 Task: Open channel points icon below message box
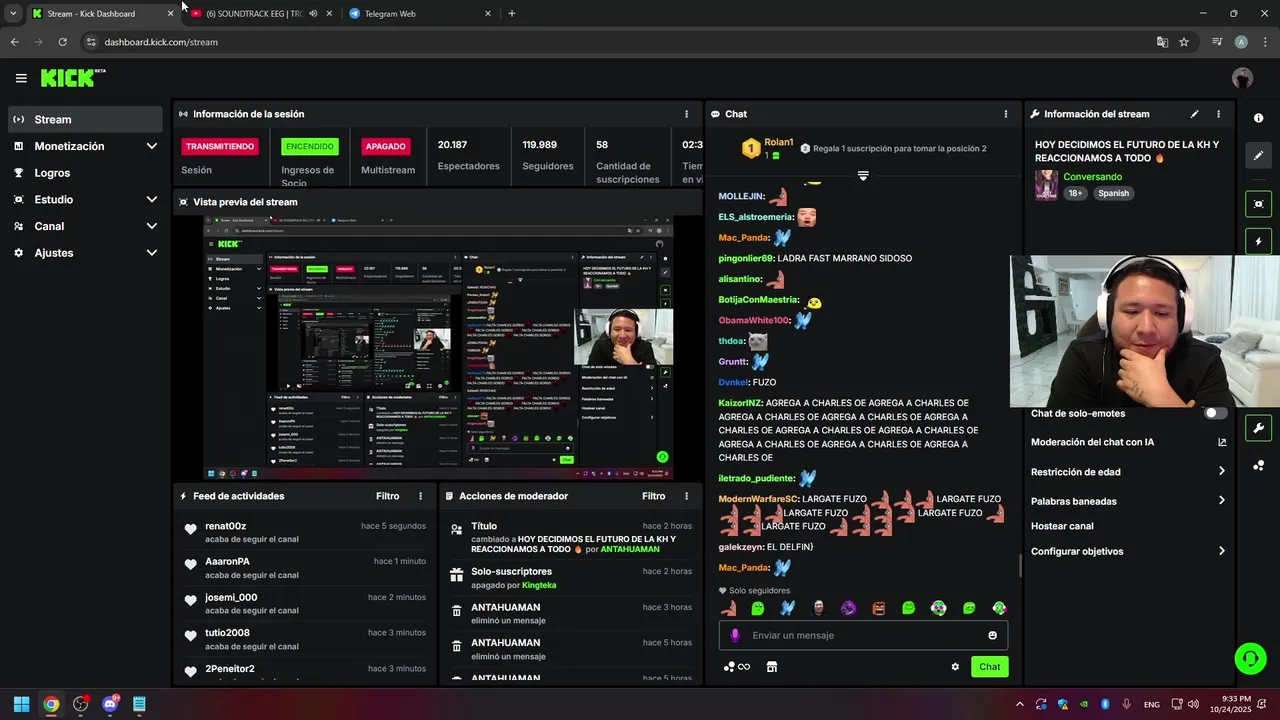(x=736, y=667)
